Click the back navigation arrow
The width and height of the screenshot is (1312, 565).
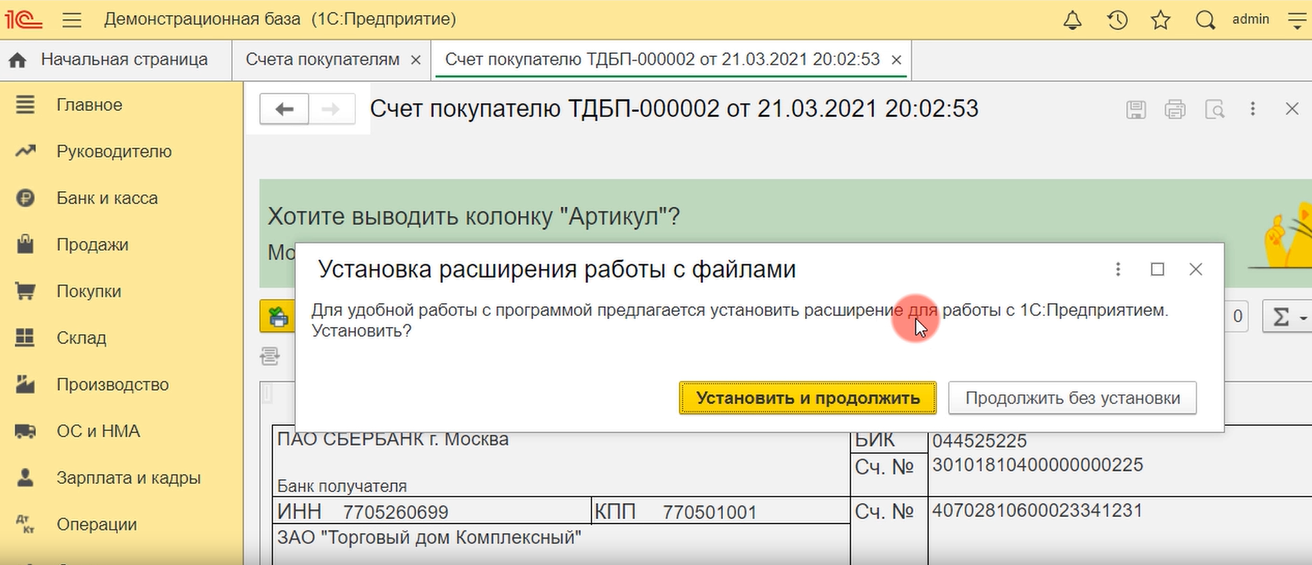[x=284, y=110]
